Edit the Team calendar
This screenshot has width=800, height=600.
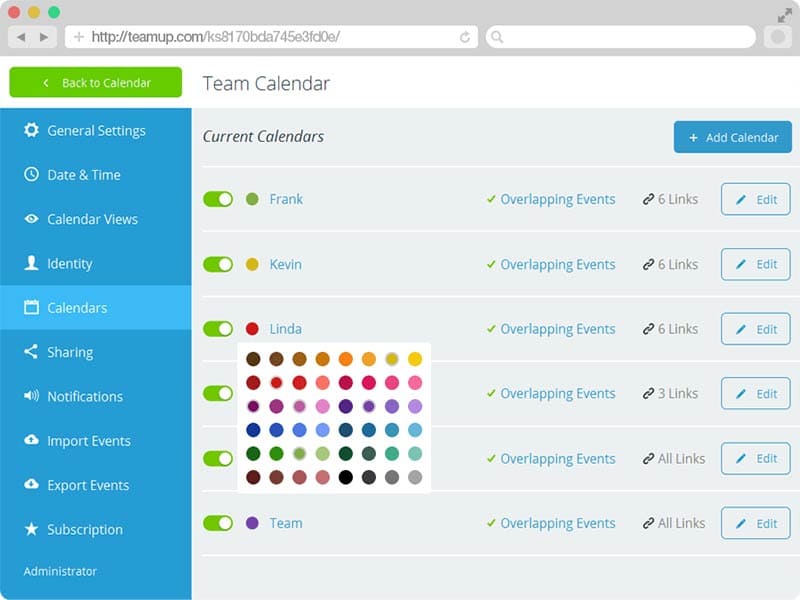point(756,523)
